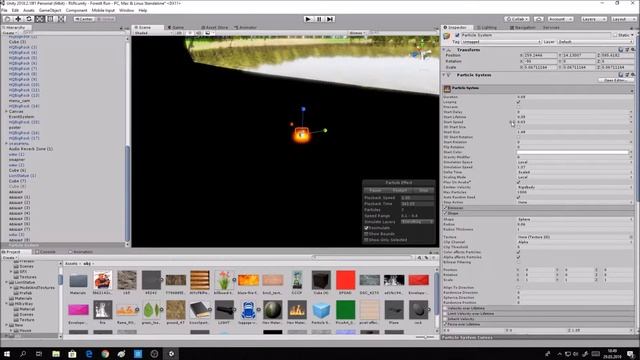
Task: Switch to the Game tab
Action: [x=176, y=27]
